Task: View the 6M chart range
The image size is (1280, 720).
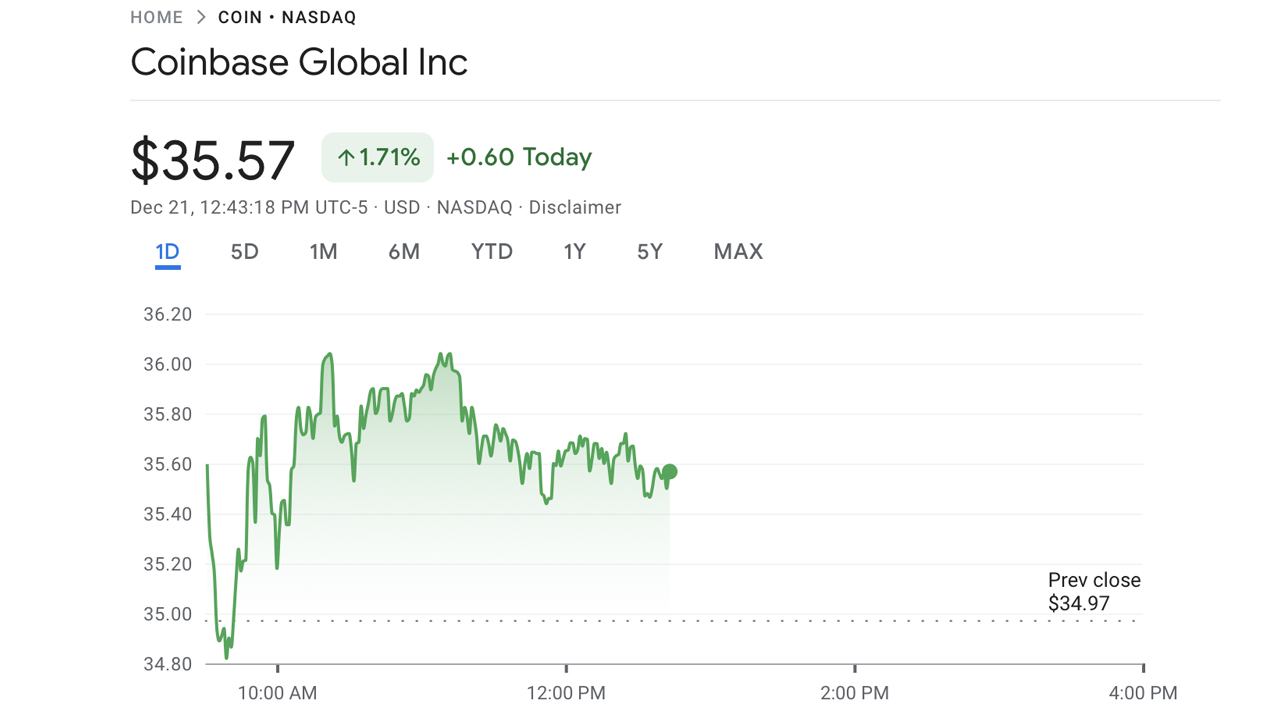Action: (x=404, y=252)
